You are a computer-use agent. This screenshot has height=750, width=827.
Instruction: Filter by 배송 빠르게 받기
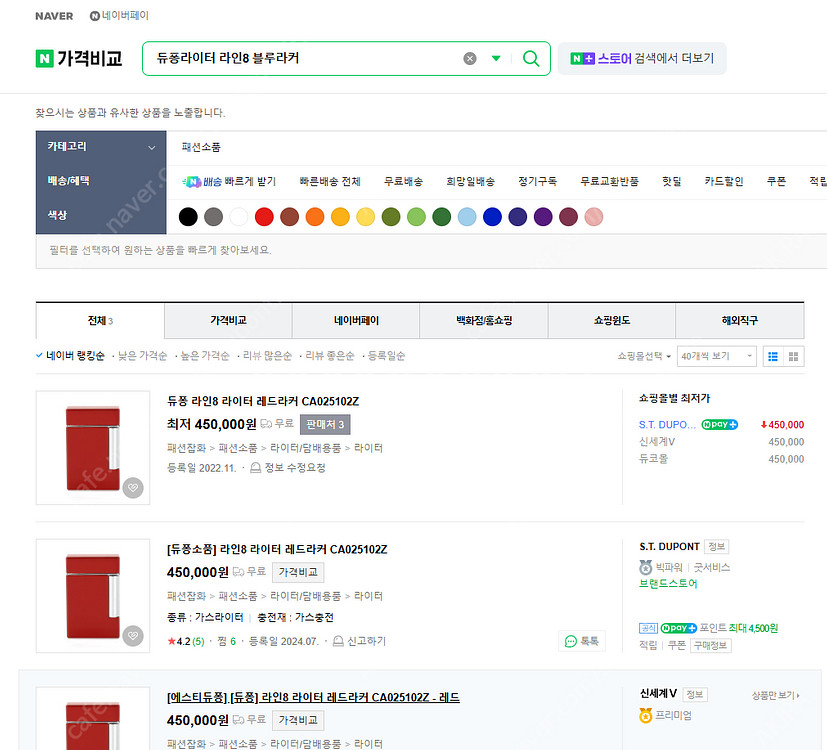pyautogui.click(x=229, y=181)
